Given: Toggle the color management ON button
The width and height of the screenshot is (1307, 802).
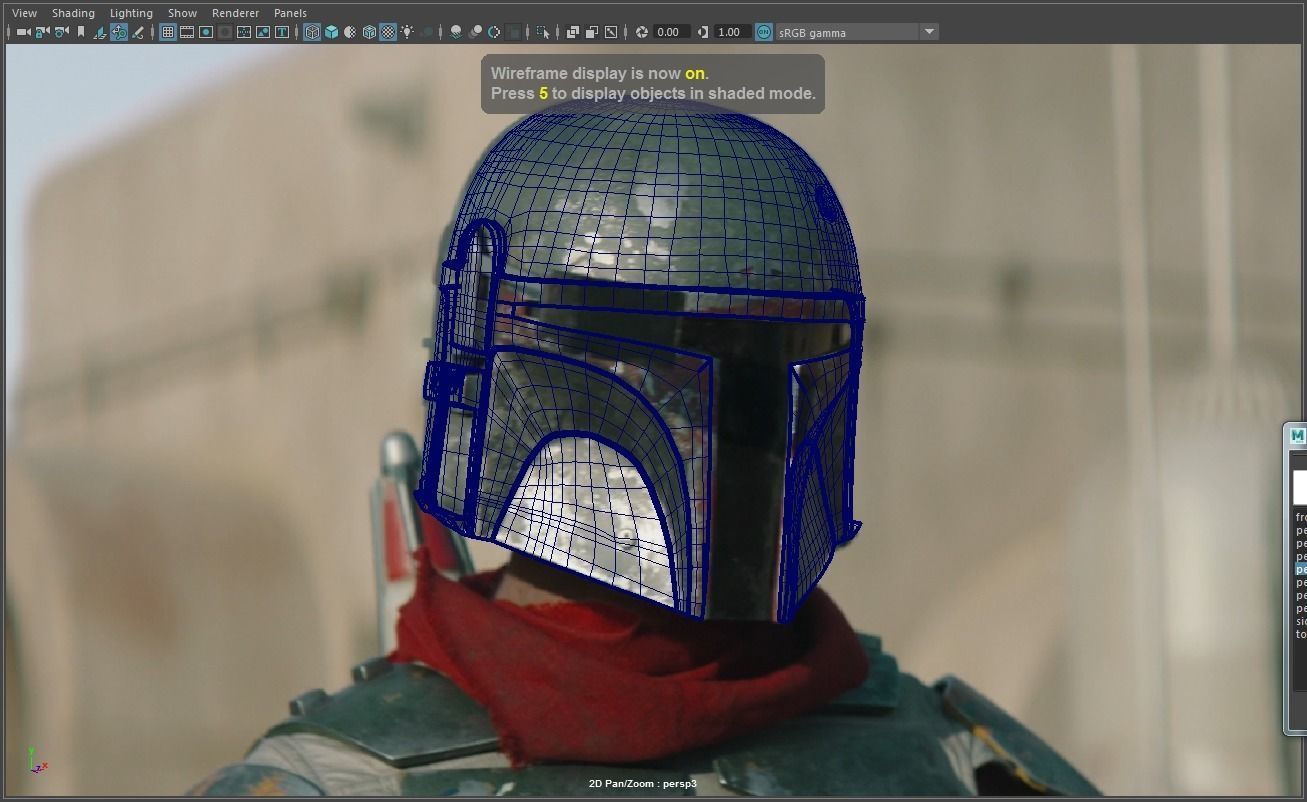Looking at the screenshot, I should pos(764,32).
